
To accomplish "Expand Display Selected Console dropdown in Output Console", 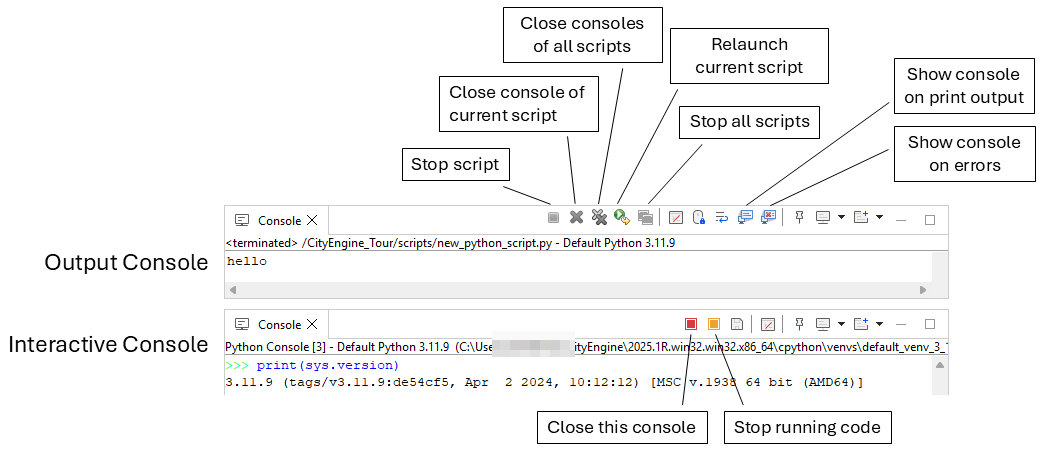I will [x=841, y=217].
